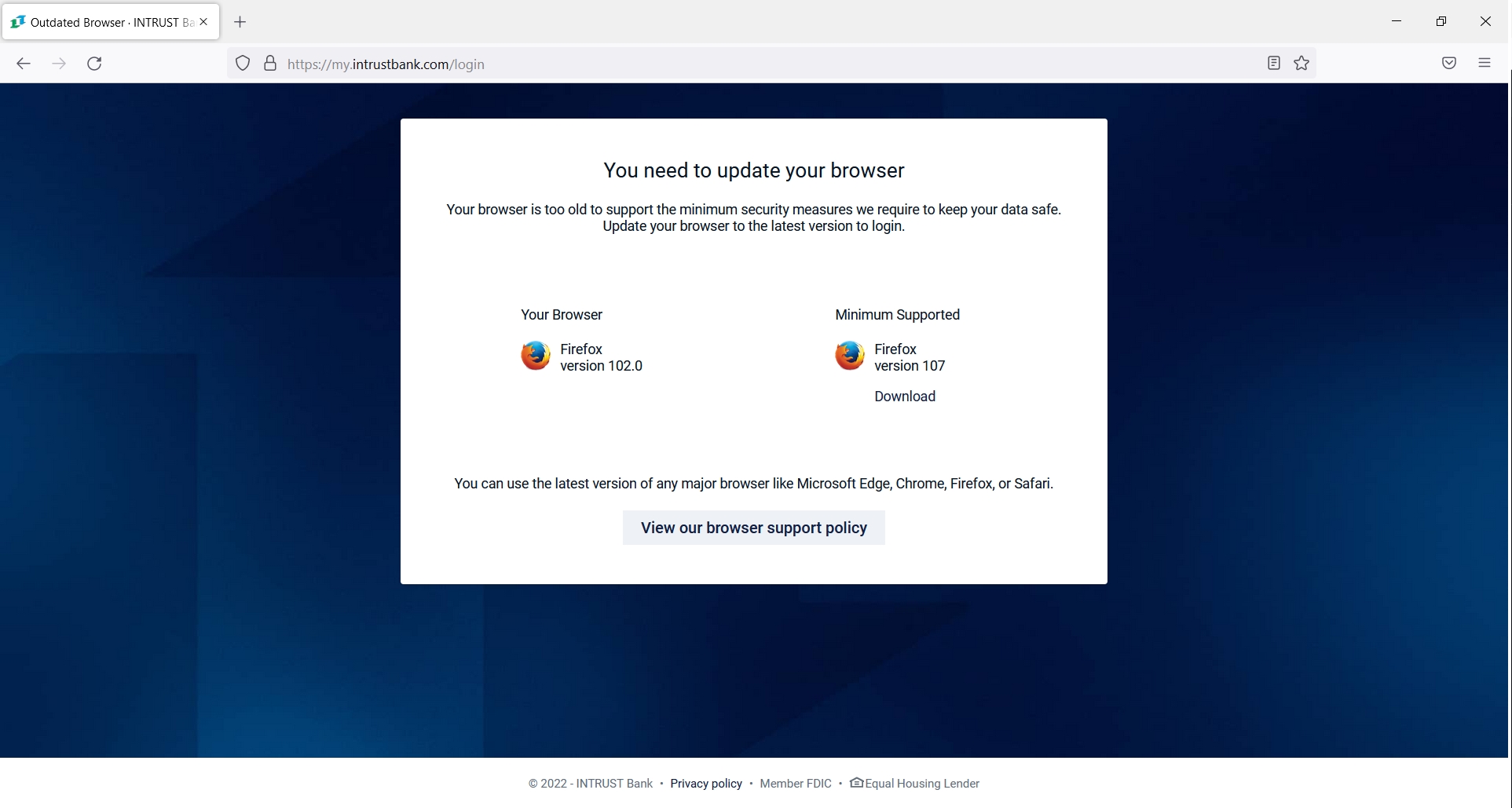The width and height of the screenshot is (1512, 808).
Task: Open the Privacy policy link
Action: (705, 783)
